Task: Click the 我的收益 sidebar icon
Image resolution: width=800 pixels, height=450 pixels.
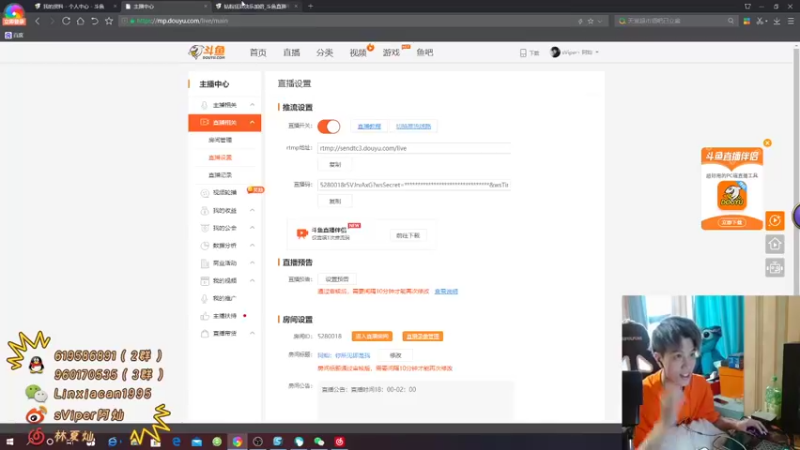Action: (x=205, y=211)
